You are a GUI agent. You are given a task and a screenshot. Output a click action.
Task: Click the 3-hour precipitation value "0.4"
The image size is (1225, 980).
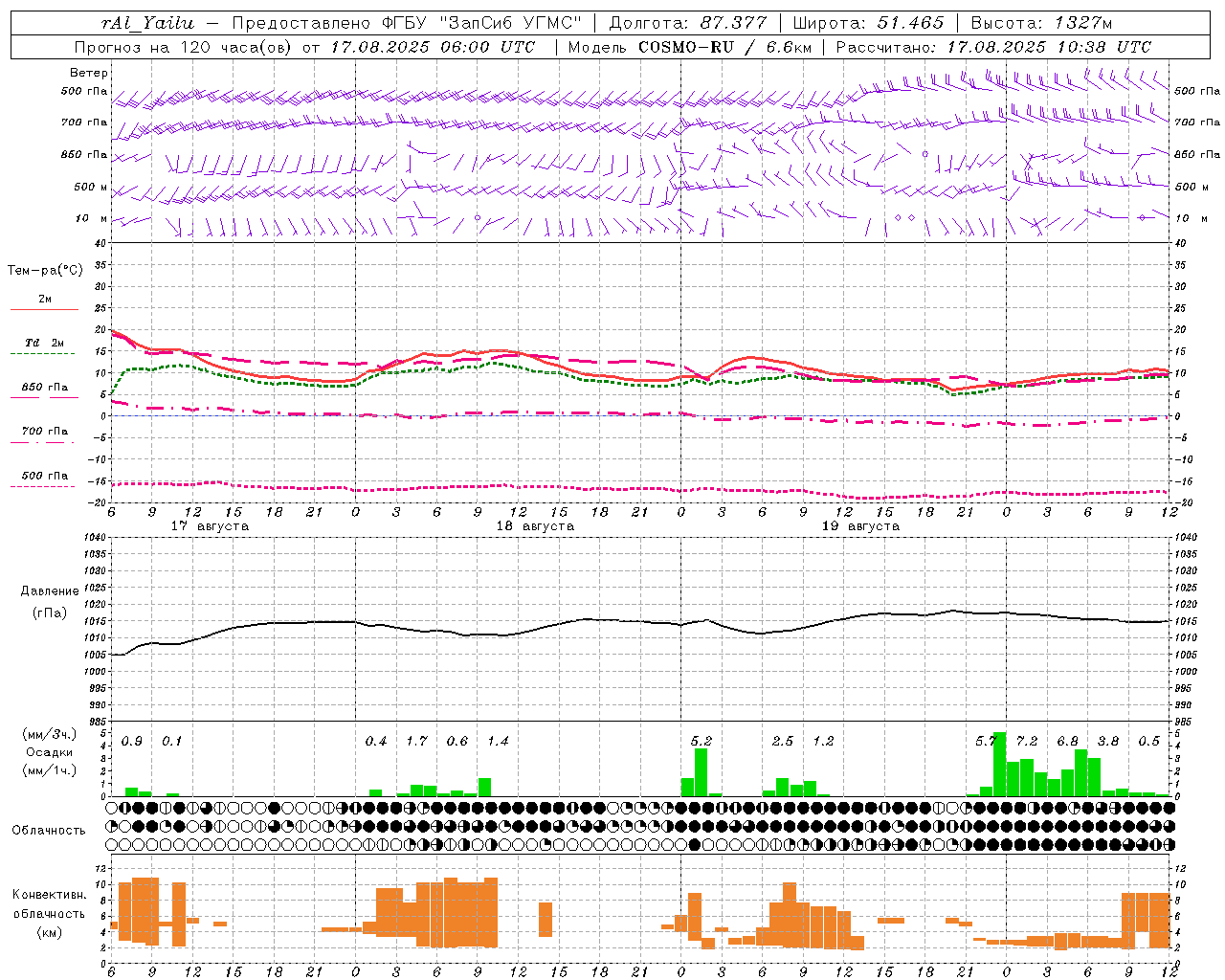(376, 741)
